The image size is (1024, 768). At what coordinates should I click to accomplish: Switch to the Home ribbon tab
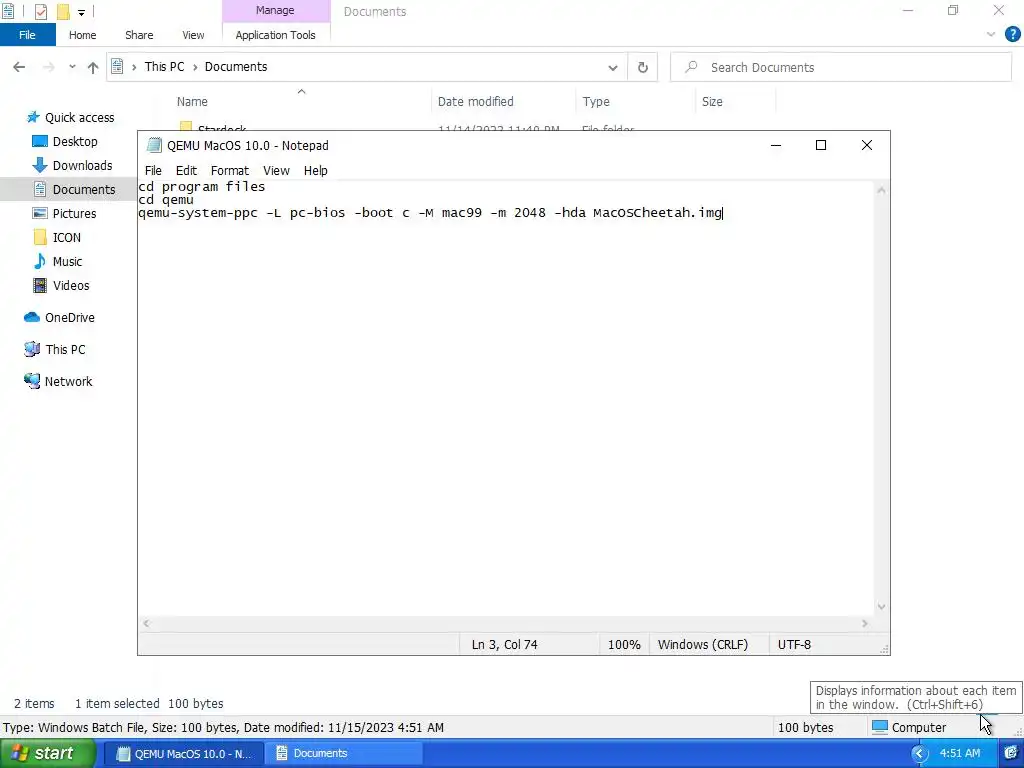(82, 35)
